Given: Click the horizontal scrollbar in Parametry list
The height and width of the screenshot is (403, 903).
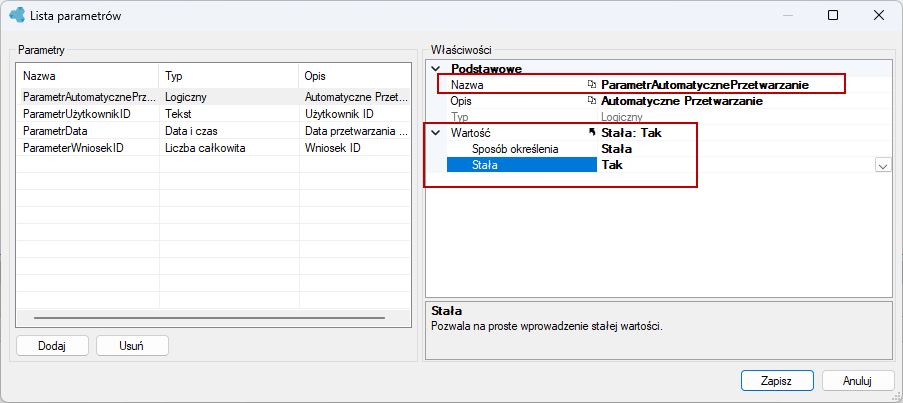Looking at the screenshot, I should click(209, 318).
